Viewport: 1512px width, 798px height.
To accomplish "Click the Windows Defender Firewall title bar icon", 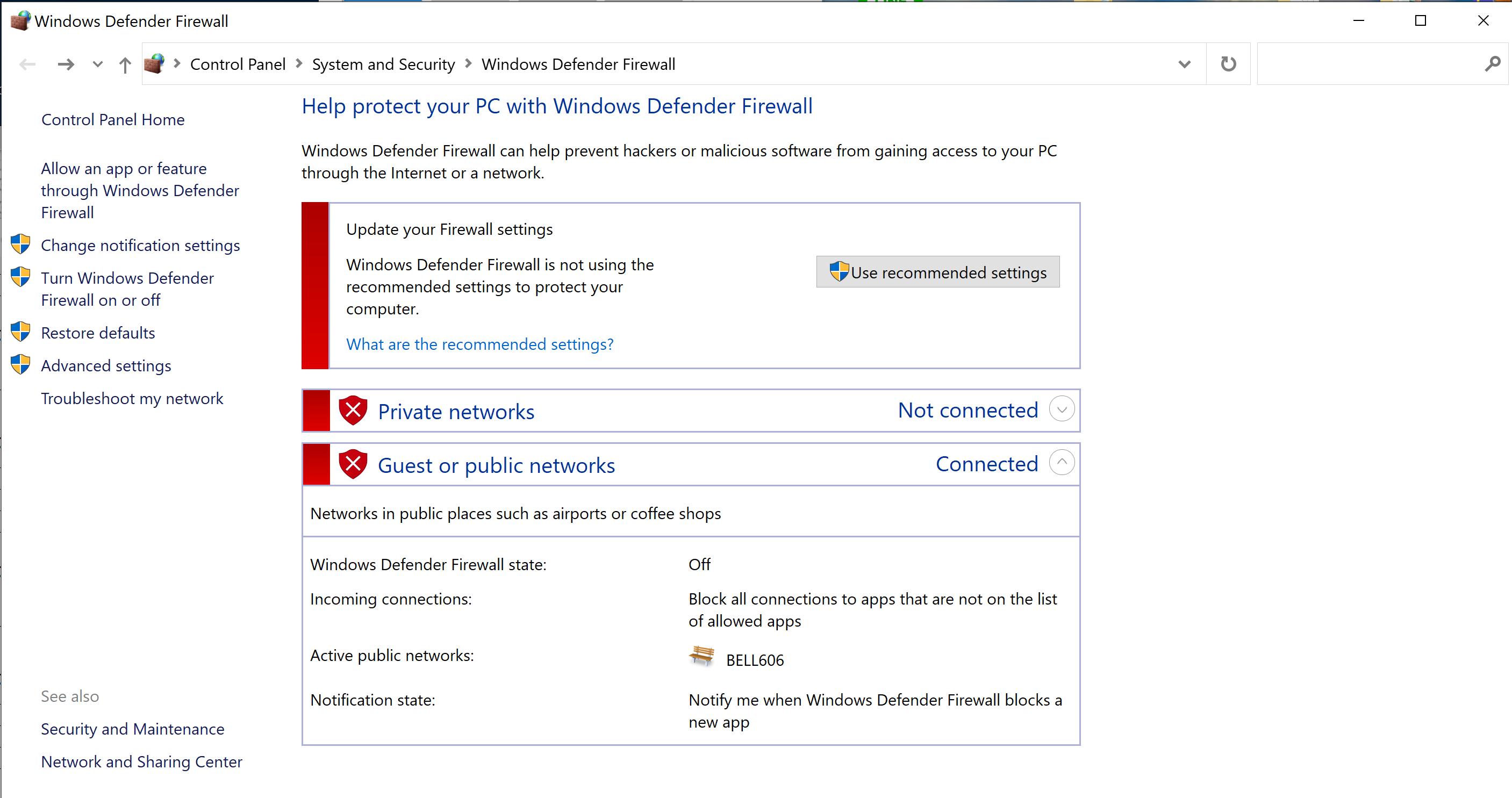I will point(20,21).
